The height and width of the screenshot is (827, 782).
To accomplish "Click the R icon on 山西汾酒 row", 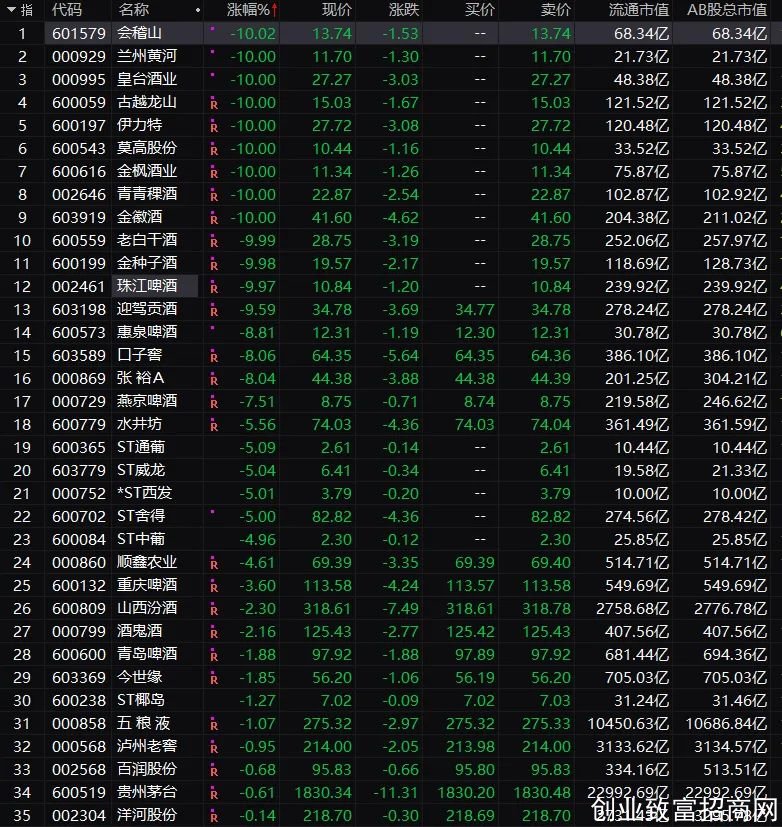I will tap(214, 610).
